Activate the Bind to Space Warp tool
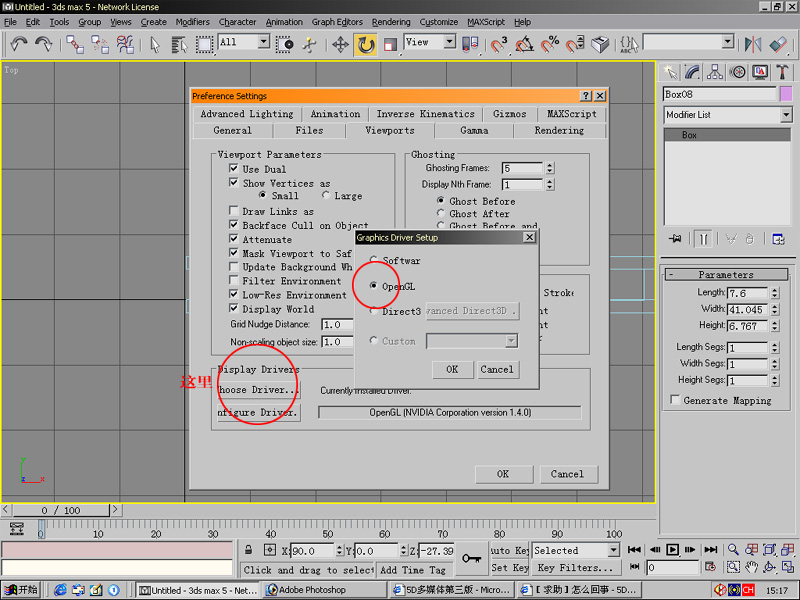 pyautogui.click(x=125, y=44)
